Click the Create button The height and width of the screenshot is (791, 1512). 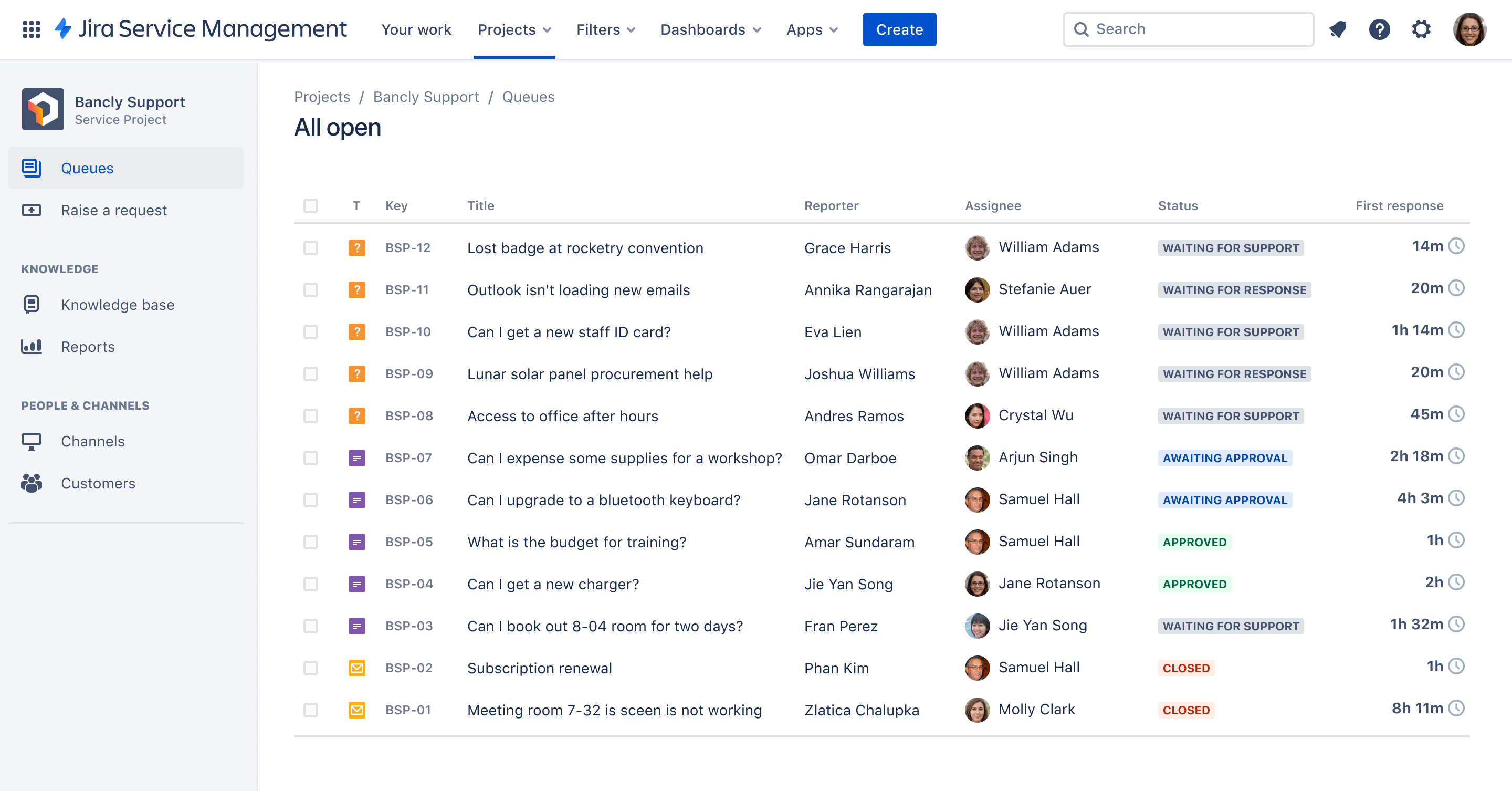tap(899, 29)
